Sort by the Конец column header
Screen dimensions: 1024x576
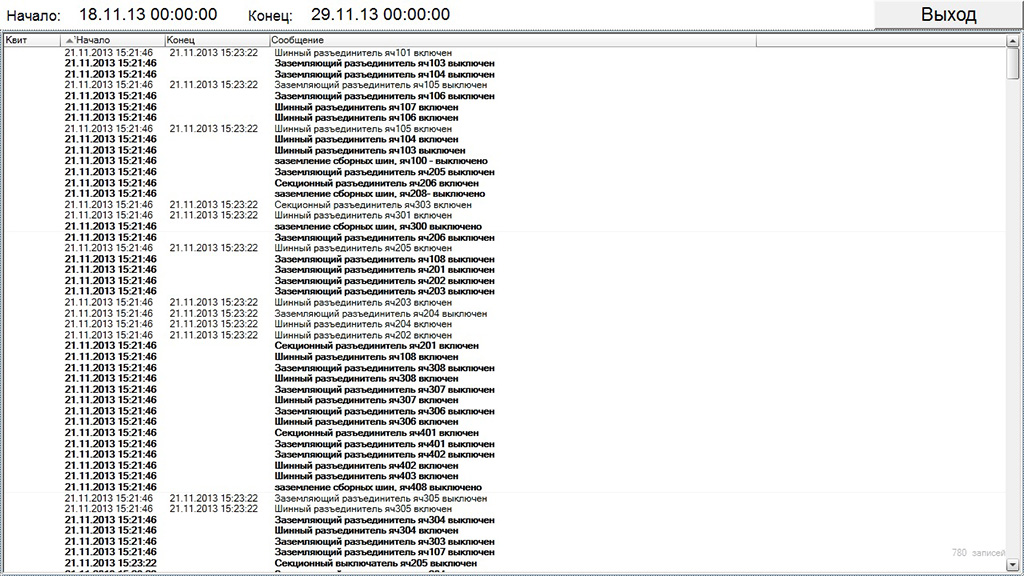(x=217, y=40)
